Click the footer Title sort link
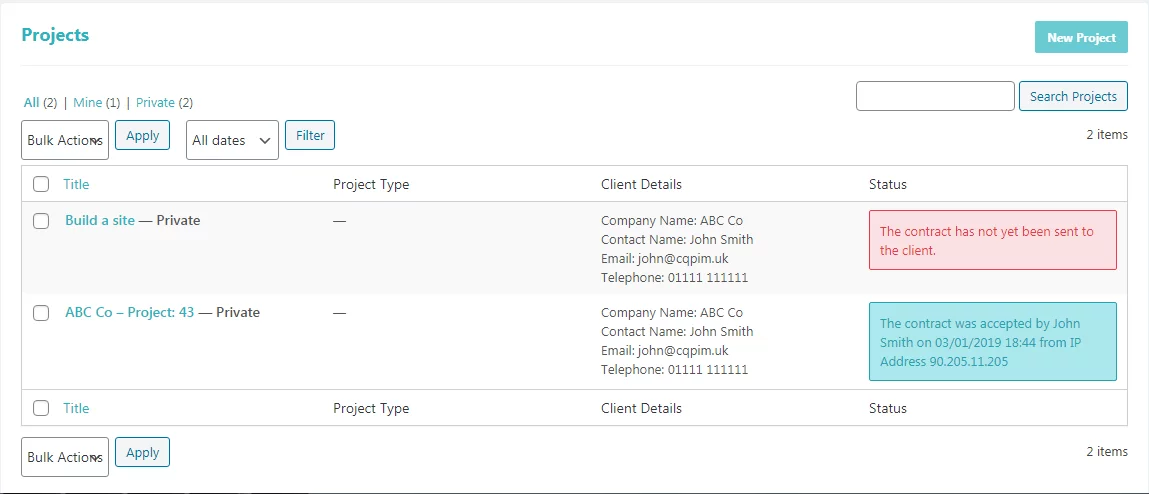The height and width of the screenshot is (494, 1149). click(76, 408)
